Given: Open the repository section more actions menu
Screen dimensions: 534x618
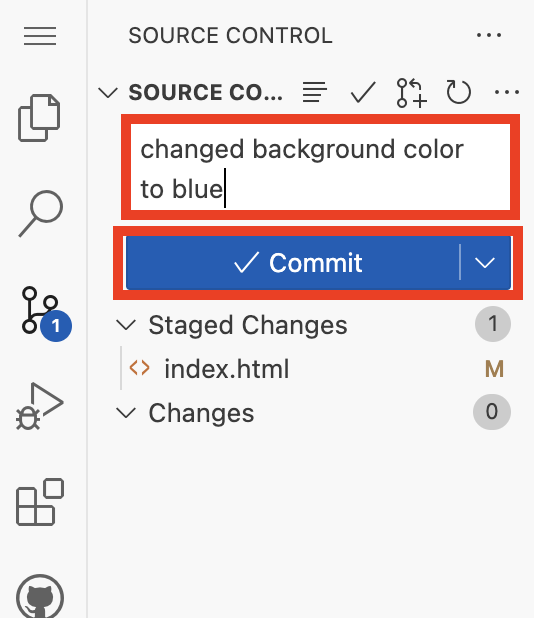Looking at the screenshot, I should (507, 92).
